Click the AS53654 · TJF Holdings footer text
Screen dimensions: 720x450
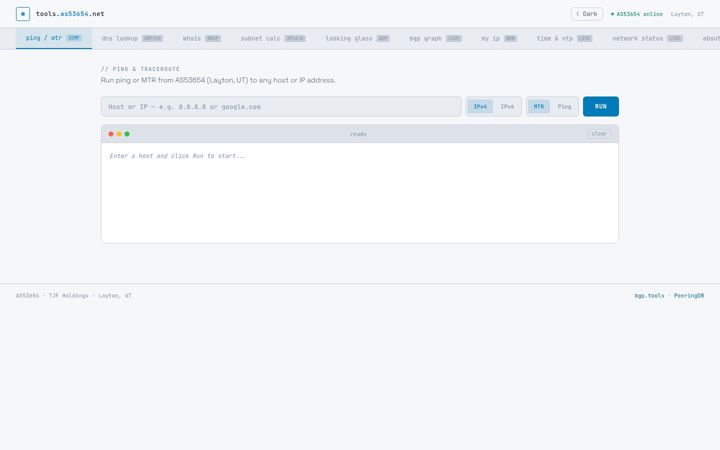point(73,296)
